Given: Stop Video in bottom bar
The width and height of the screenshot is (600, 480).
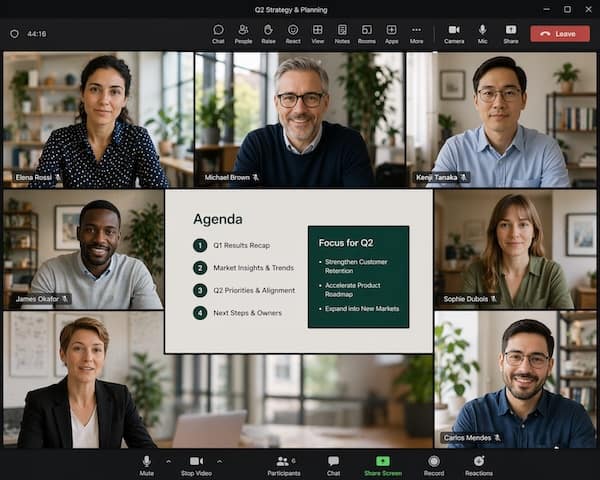Looking at the screenshot, I should (196, 465).
